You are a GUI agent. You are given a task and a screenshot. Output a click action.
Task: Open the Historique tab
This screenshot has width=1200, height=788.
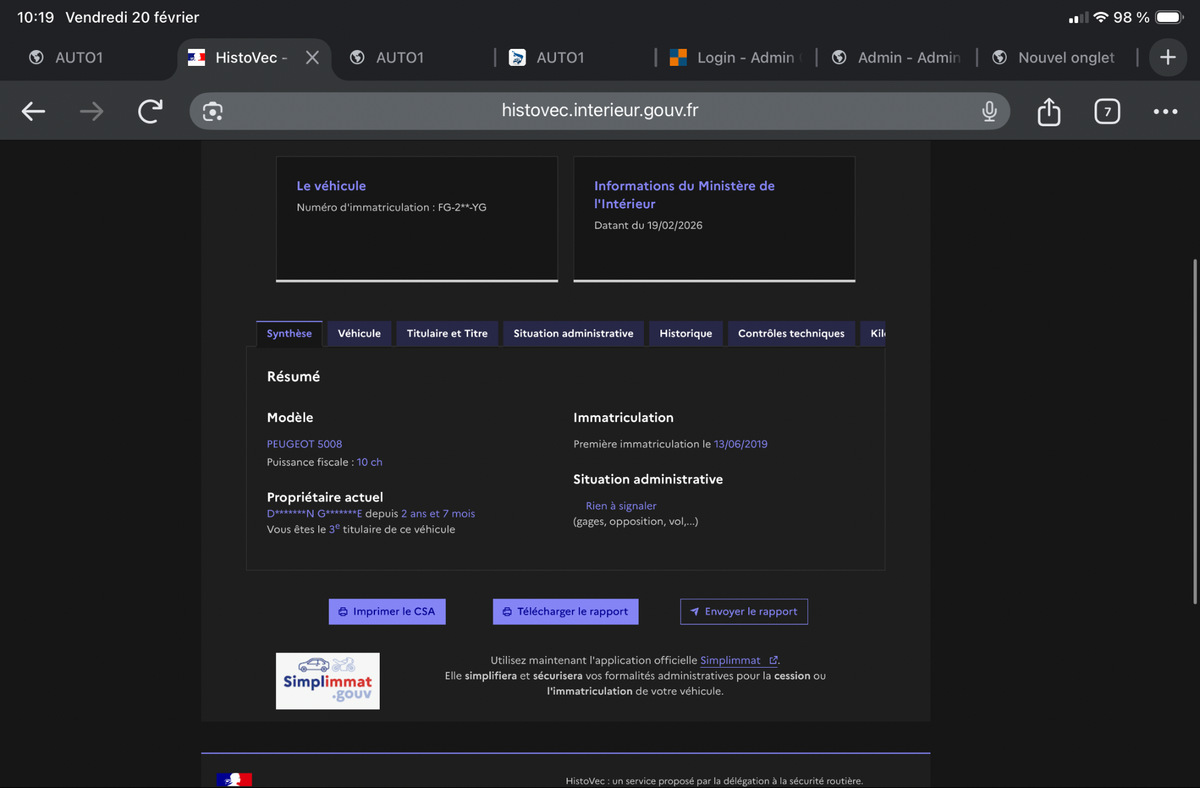click(x=686, y=333)
